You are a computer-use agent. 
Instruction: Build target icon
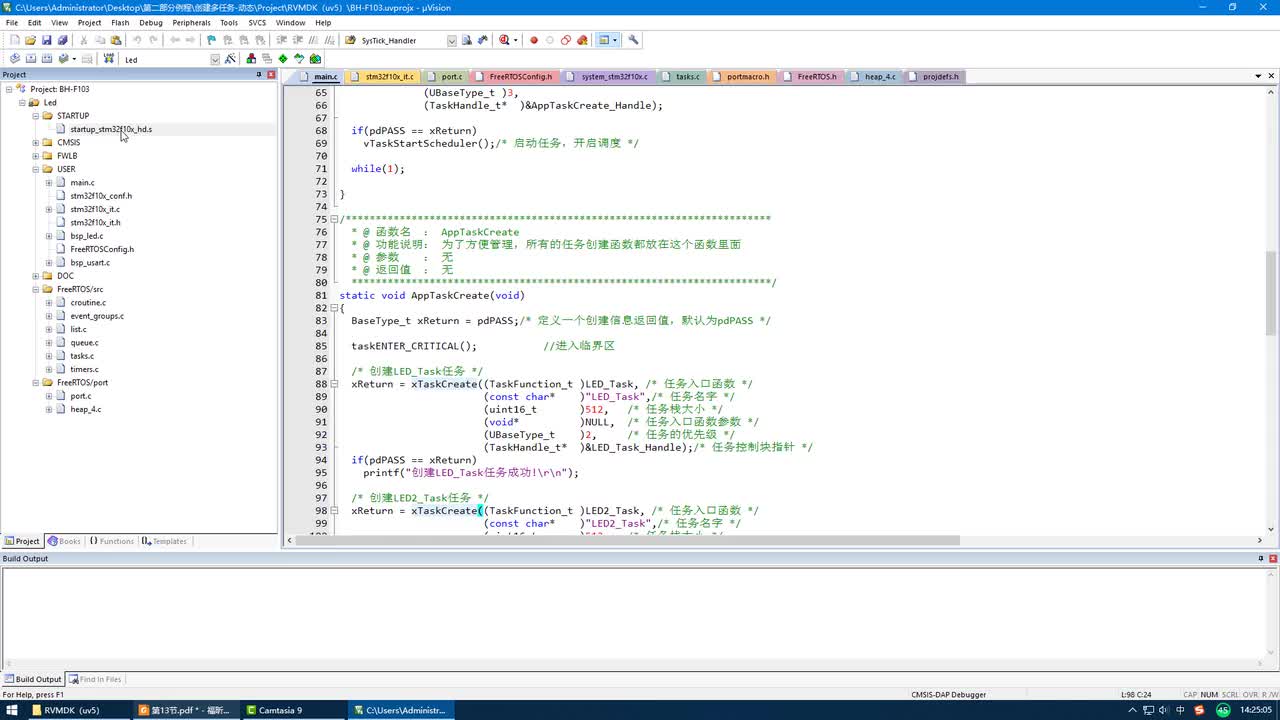coord(30,59)
